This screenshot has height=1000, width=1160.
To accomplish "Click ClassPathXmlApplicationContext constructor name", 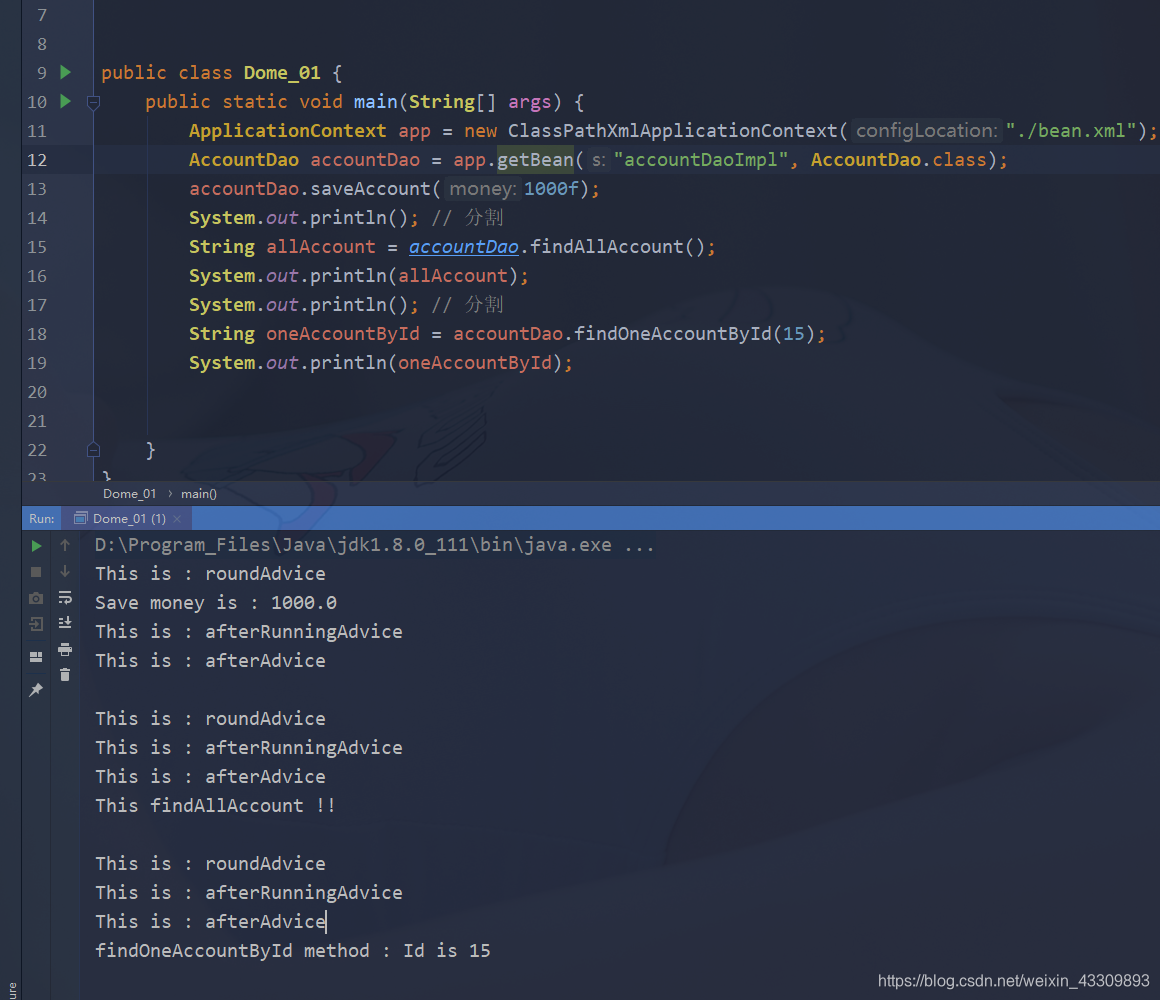I will tap(672, 131).
